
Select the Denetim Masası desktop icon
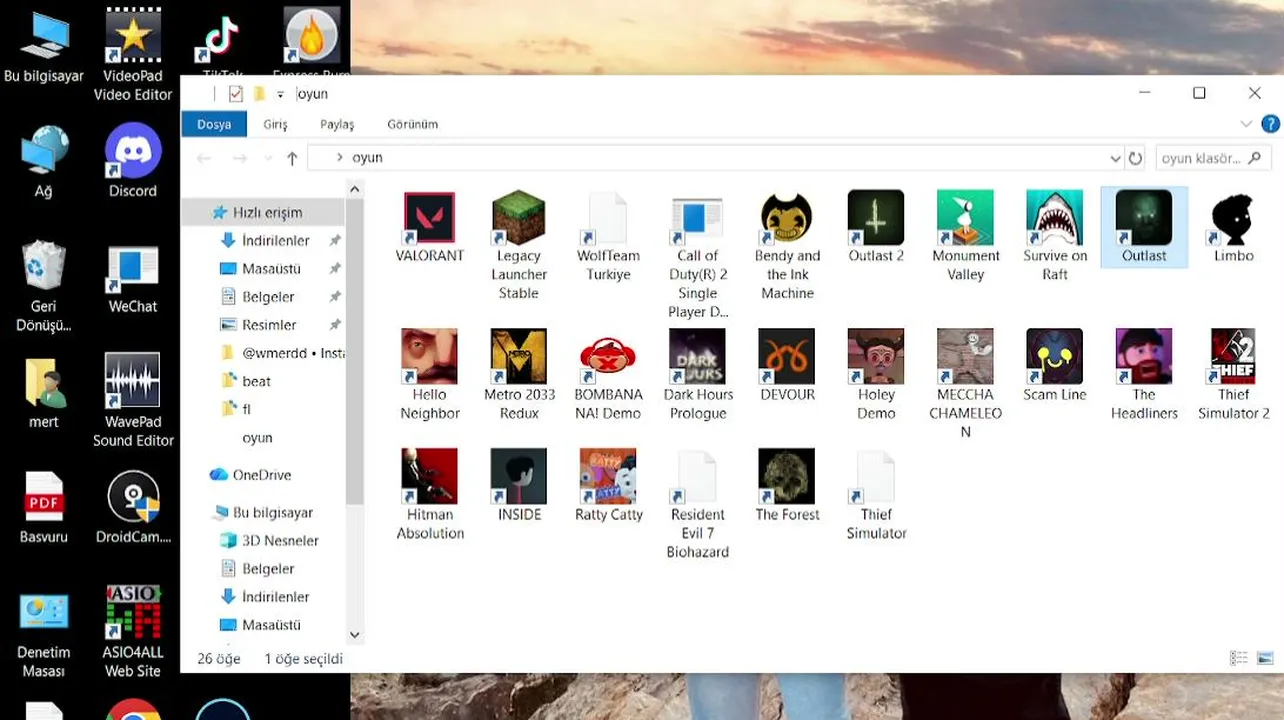click(43, 636)
